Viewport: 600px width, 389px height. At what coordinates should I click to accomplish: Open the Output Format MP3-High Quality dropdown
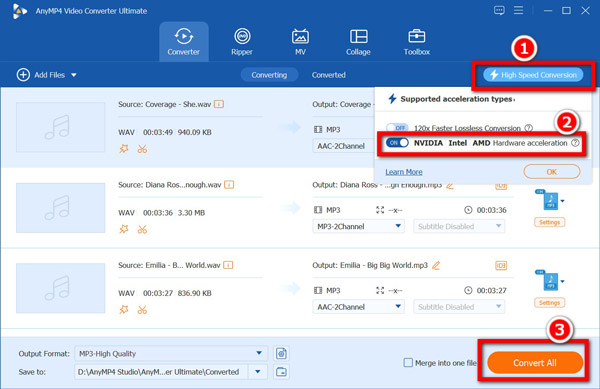pyautogui.click(x=171, y=353)
